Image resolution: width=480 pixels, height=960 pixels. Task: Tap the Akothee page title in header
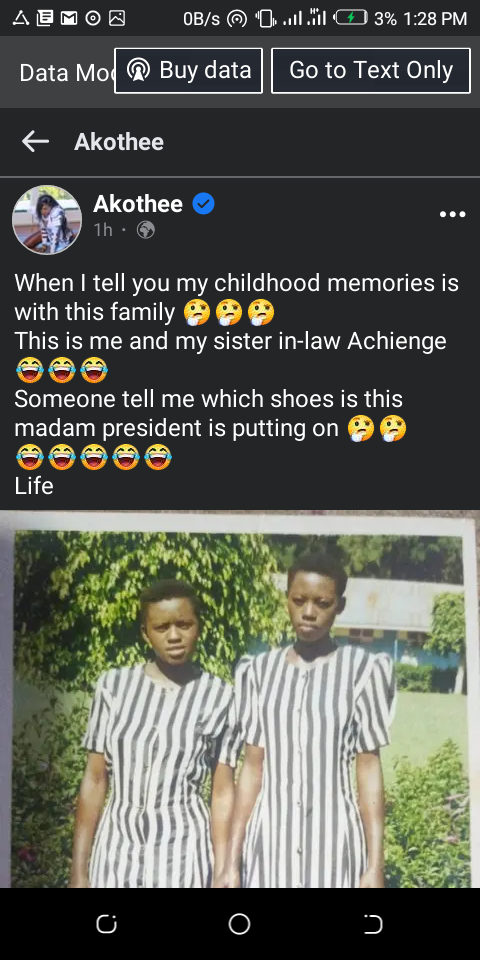click(x=119, y=142)
